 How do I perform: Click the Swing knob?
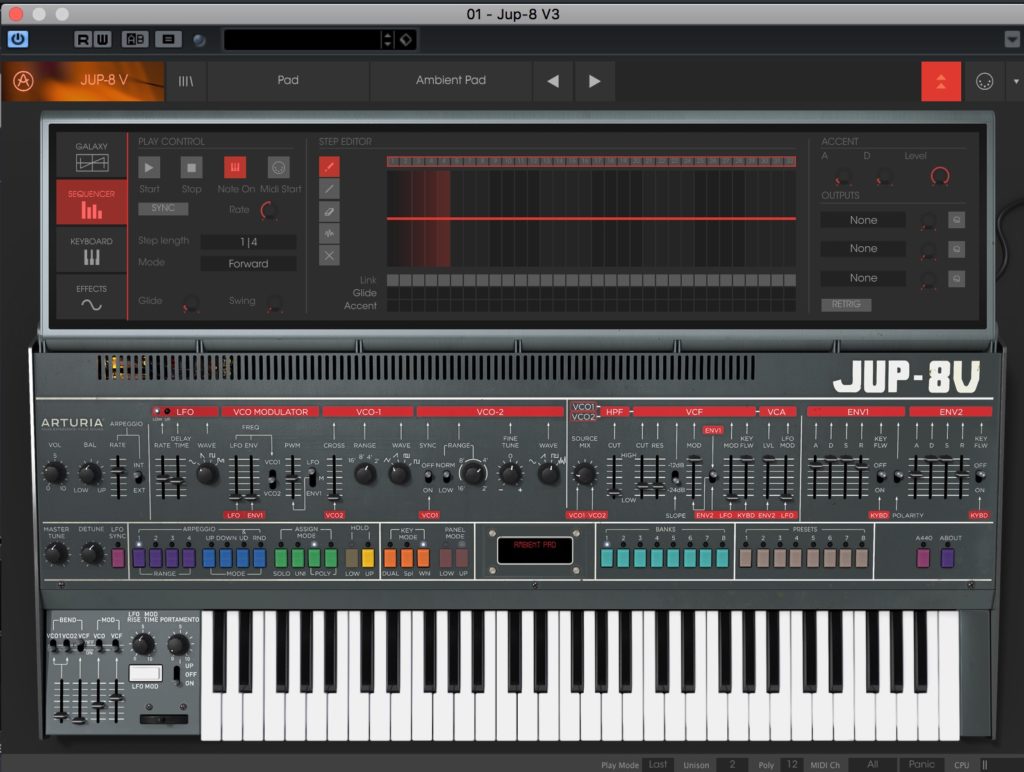(x=275, y=302)
